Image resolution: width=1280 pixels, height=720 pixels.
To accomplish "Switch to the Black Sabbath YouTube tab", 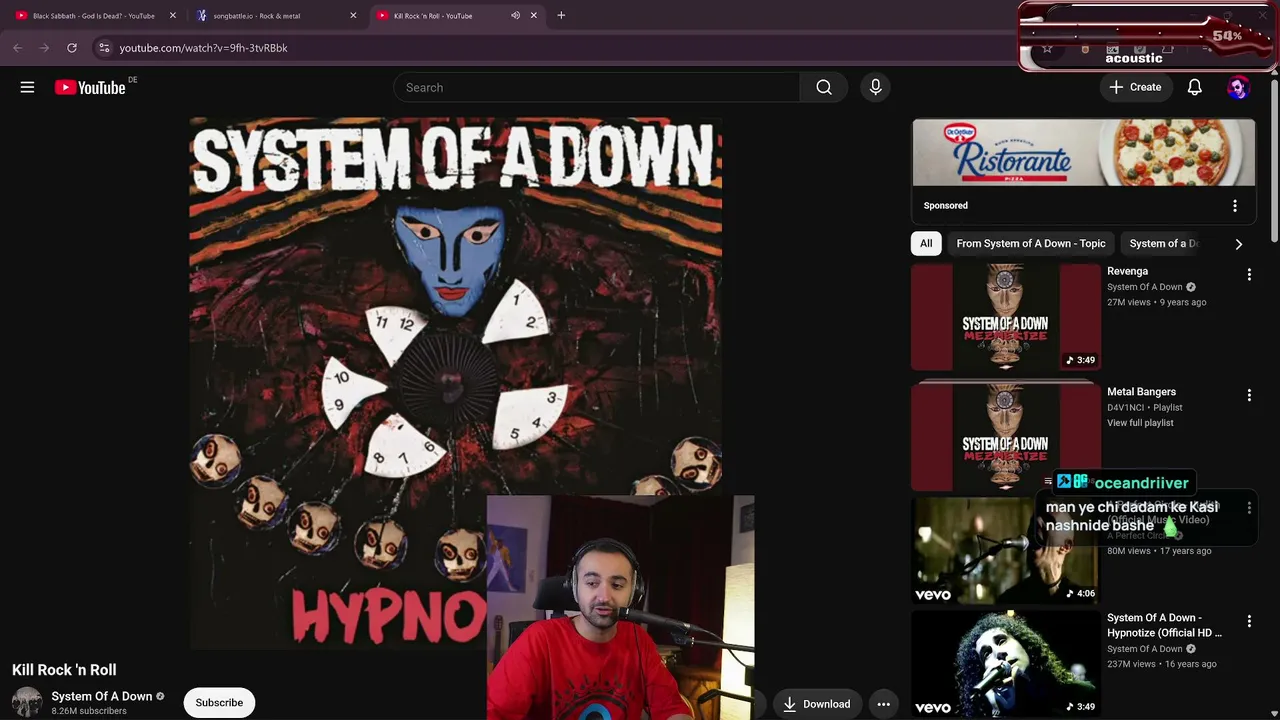I will click(x=93, y=16).
